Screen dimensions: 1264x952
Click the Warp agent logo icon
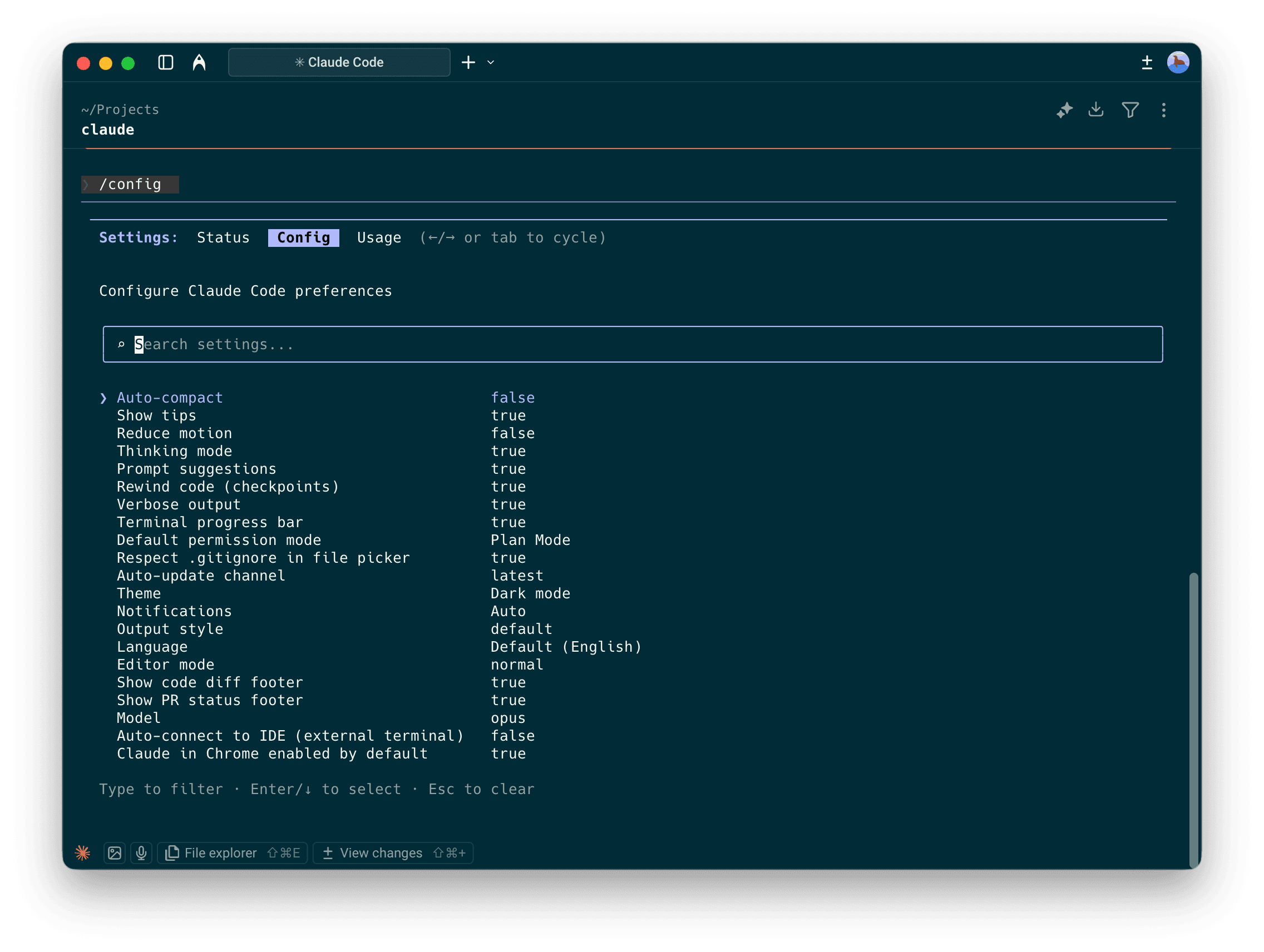pos(199,62)
